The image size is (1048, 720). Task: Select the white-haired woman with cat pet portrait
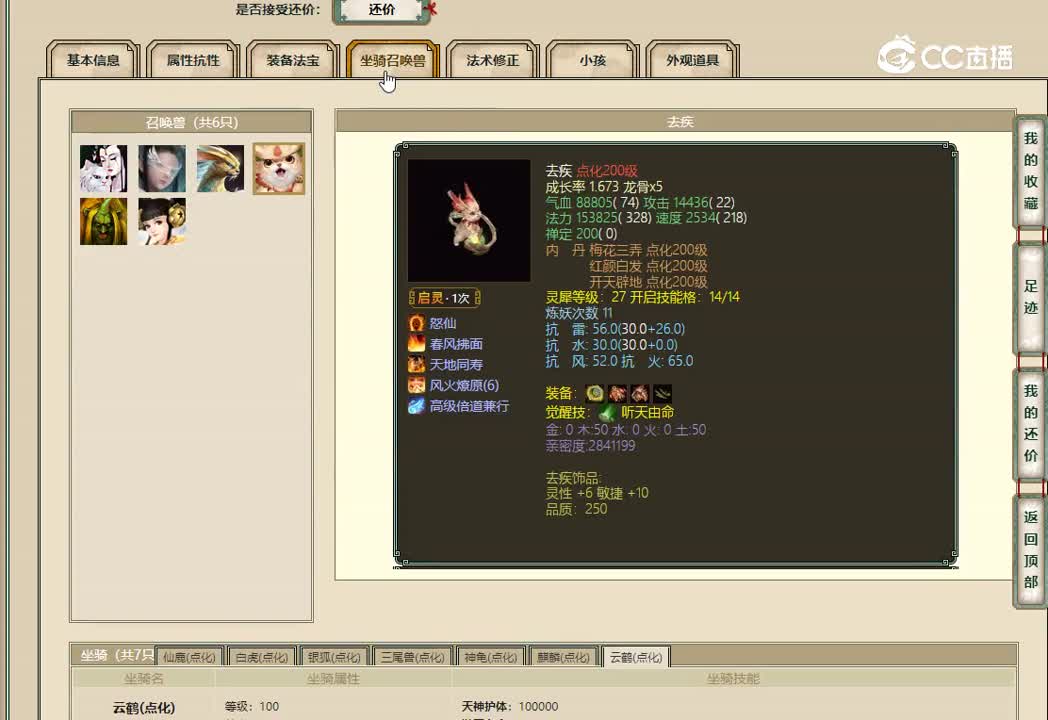coord(104,168)
